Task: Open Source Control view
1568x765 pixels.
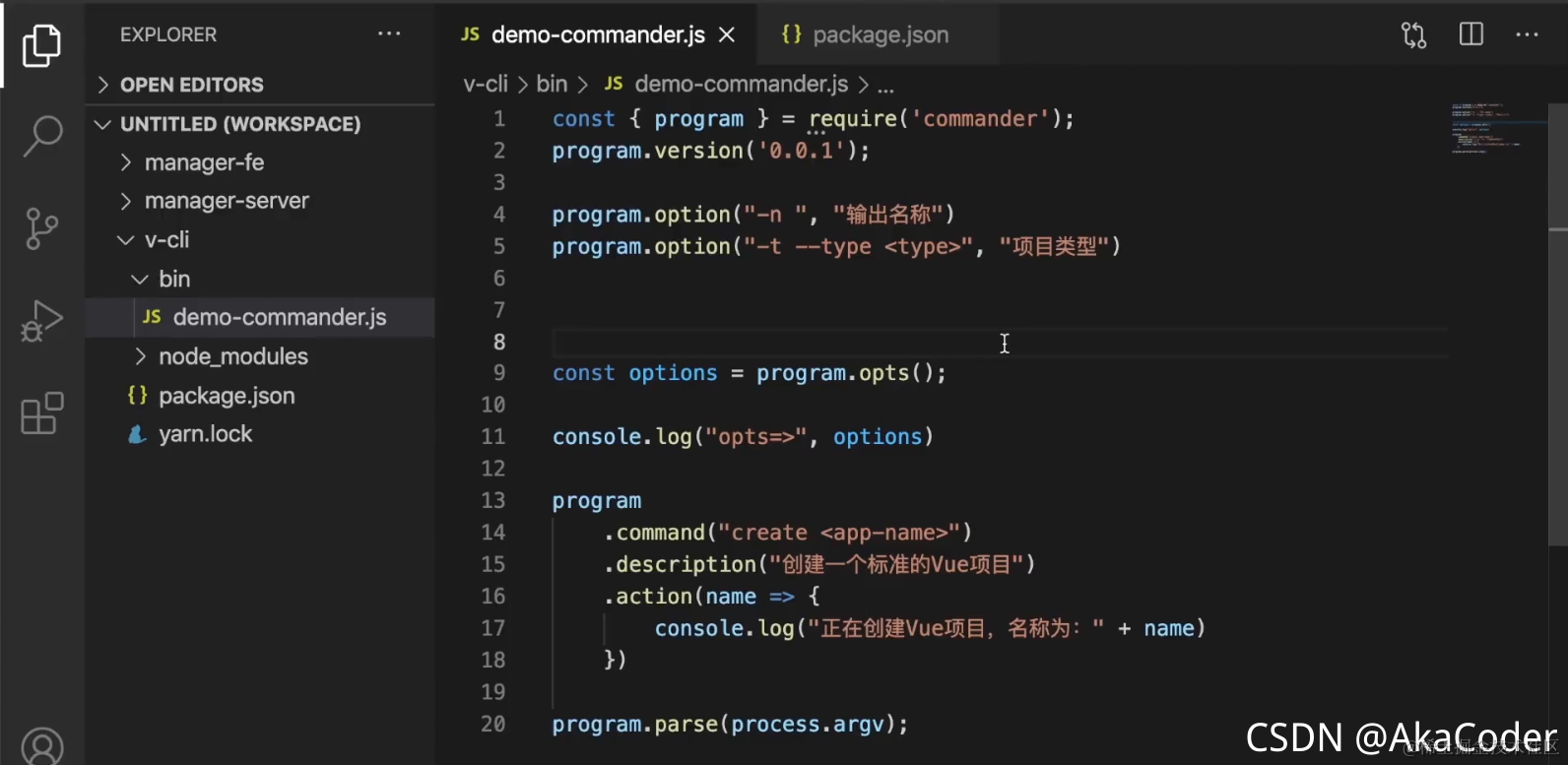Action: (x=41, y=228)
